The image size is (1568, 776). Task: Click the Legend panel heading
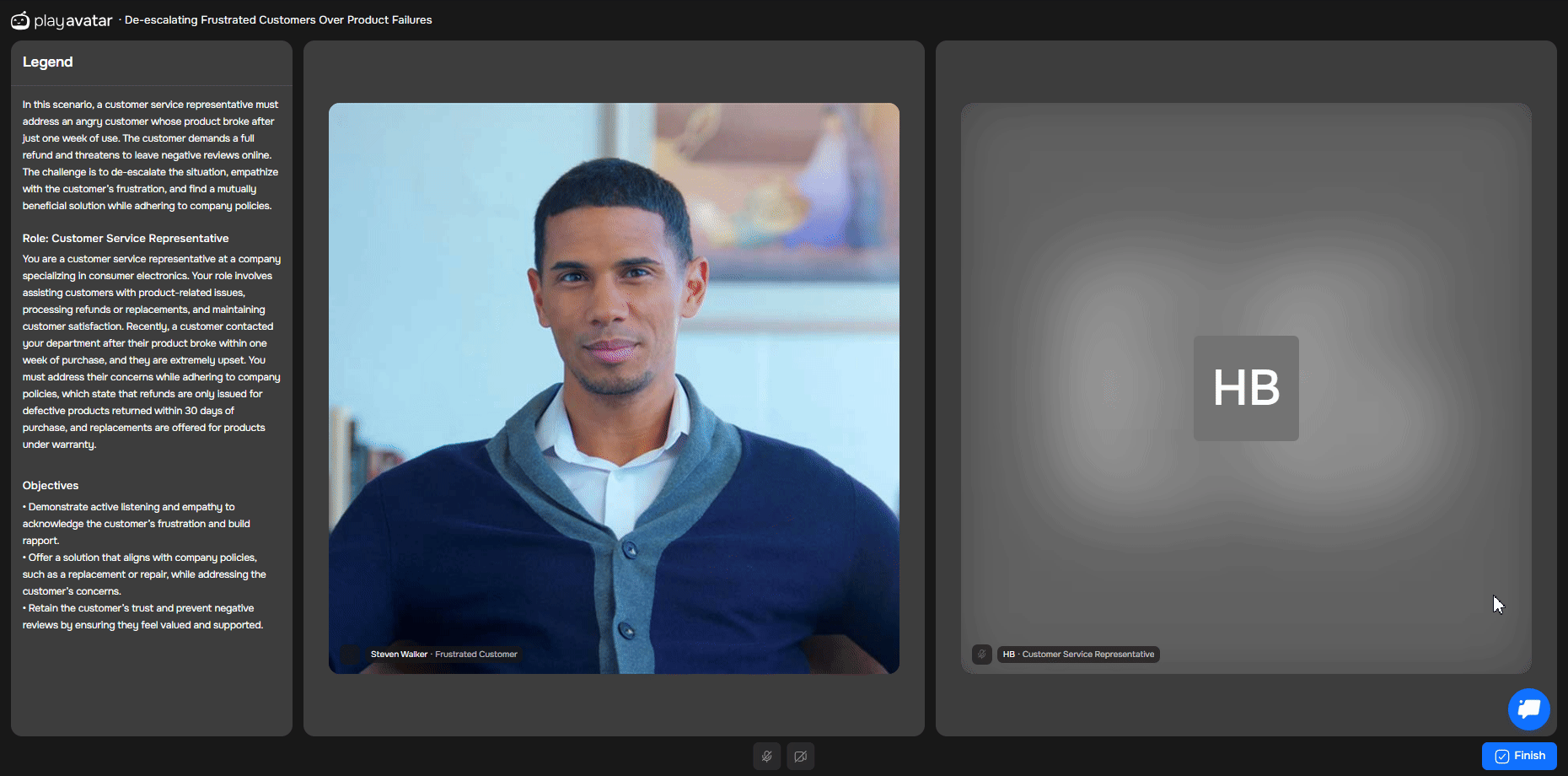point(48,62)
